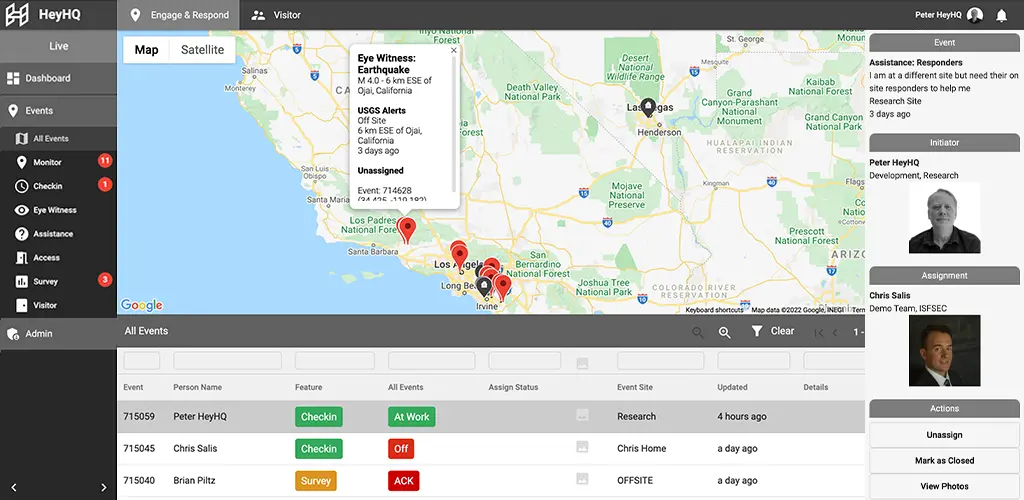Sort by Person Name column header
Image resolution: width=1024 pixels, height=500 pixels.
point(197,387)
